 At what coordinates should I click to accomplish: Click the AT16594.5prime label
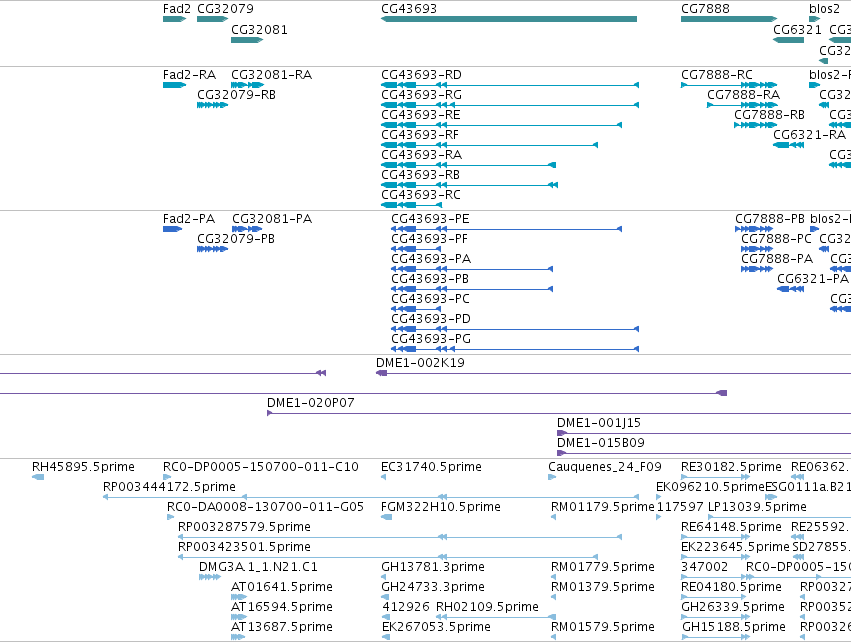click(282, 607)
